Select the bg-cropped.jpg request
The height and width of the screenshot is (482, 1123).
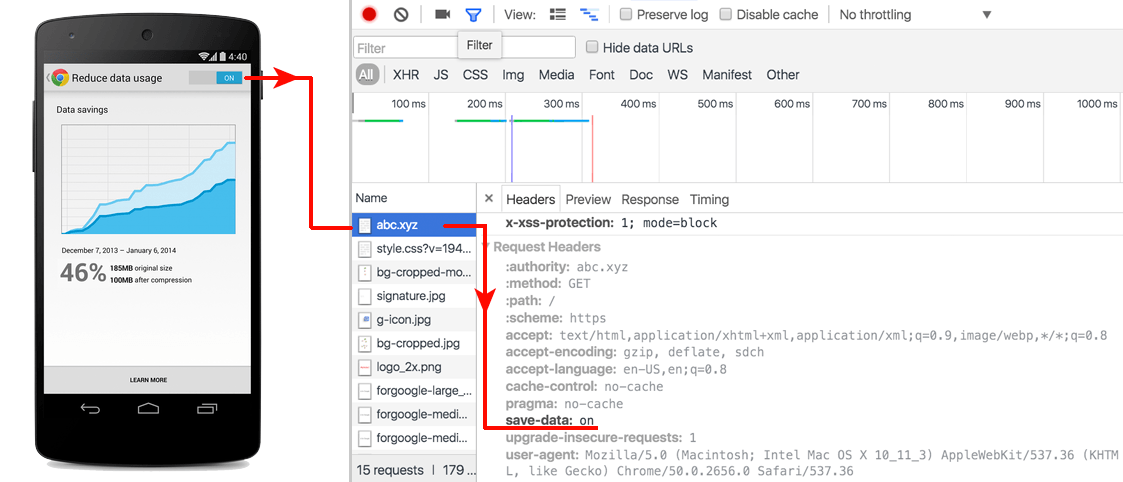414,343
